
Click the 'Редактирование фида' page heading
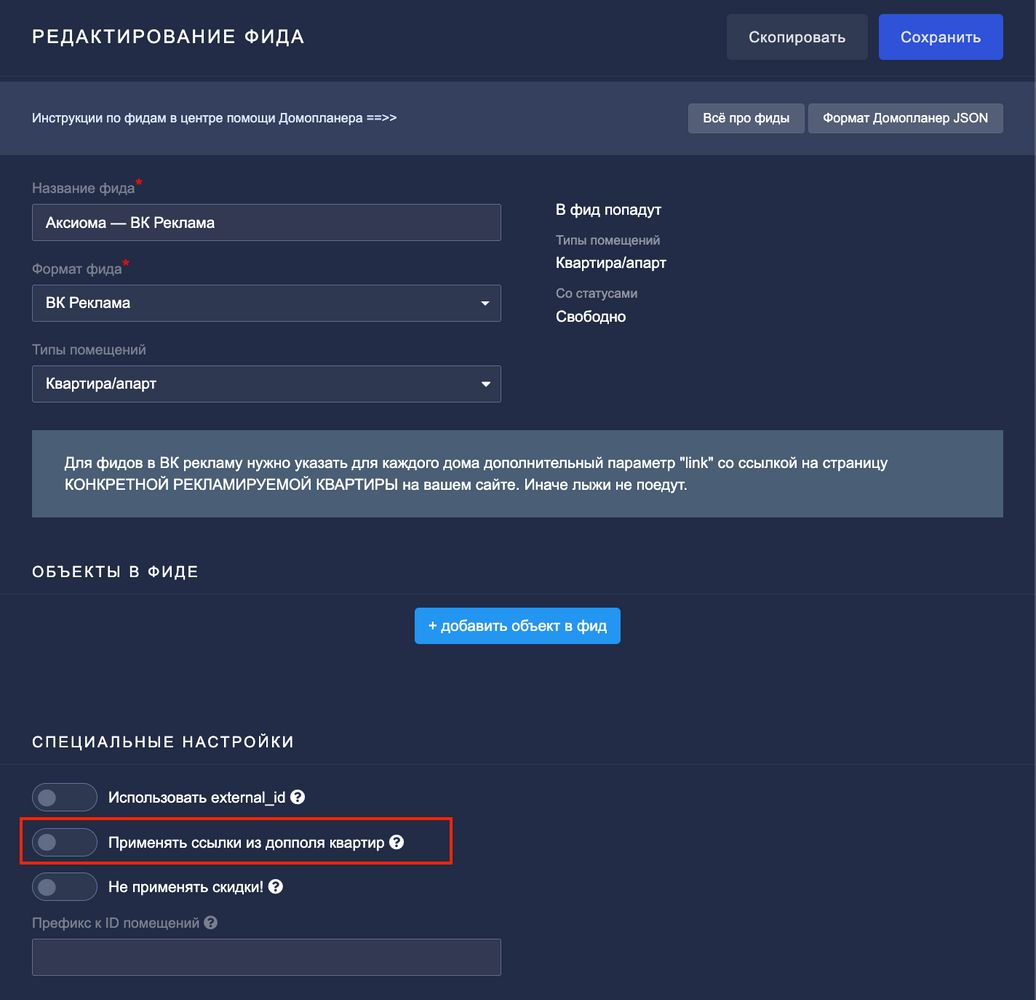[168, 37]
